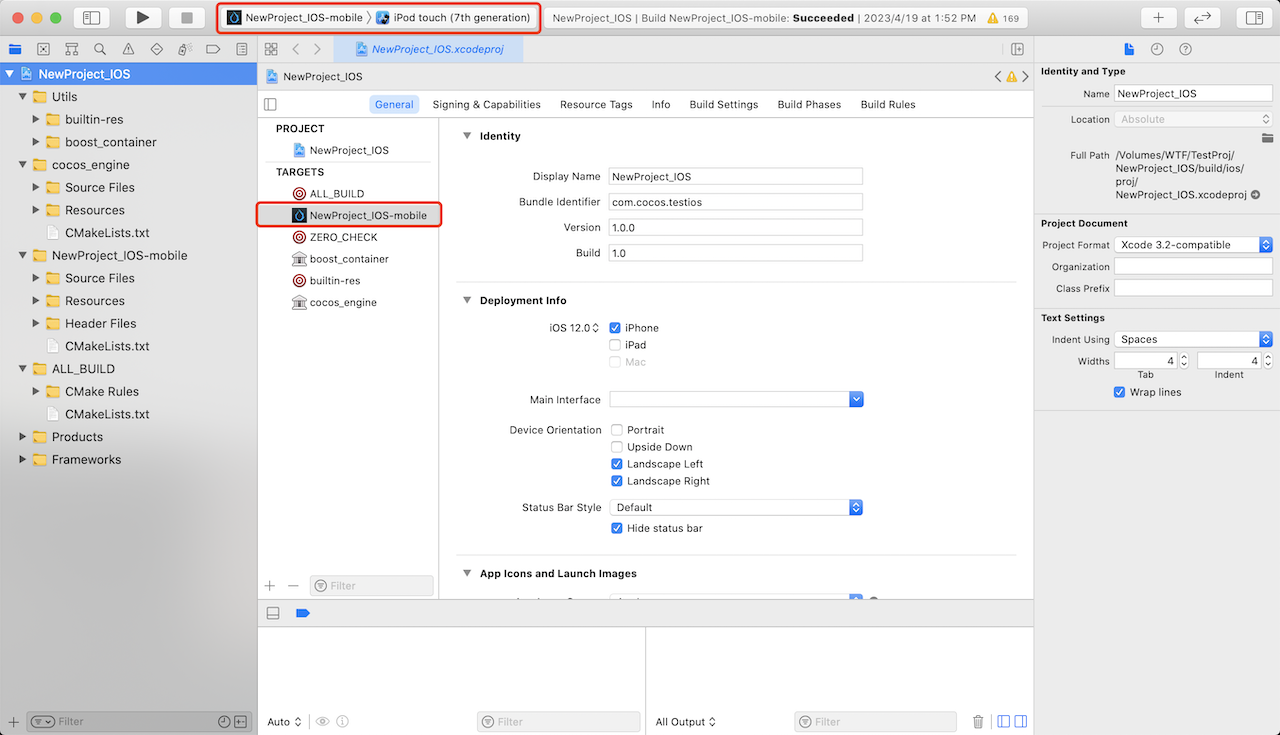Screen dimensions: 1280x735
Task: Open the Source Control navigator
Action: (x=43, y=49)
